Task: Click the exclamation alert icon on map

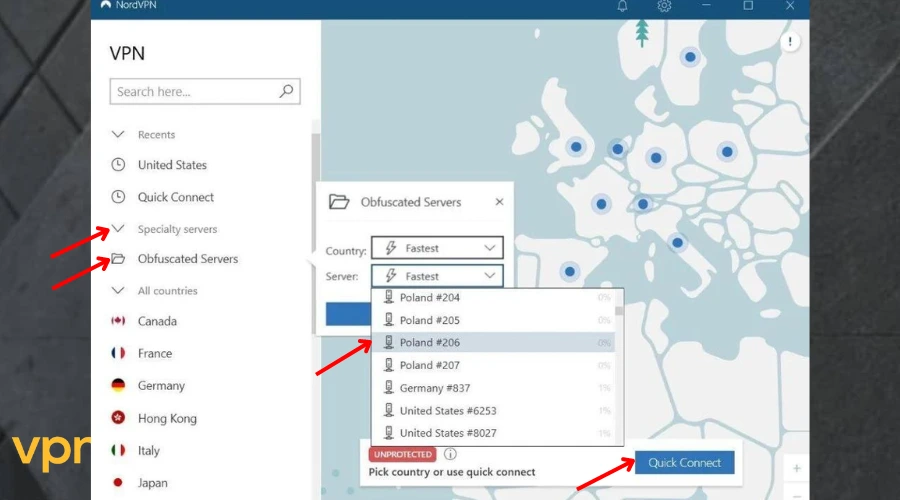Action: click(790, 42)
